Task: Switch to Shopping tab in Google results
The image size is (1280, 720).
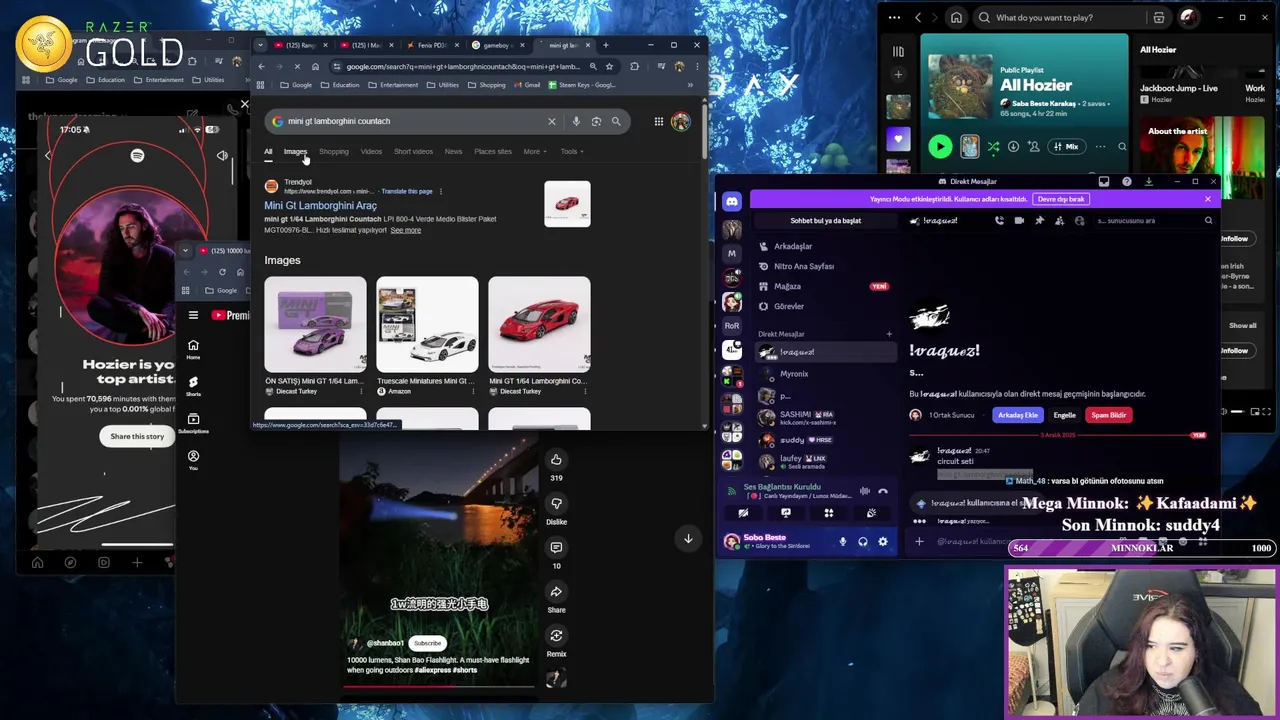Action: (334, 152)
